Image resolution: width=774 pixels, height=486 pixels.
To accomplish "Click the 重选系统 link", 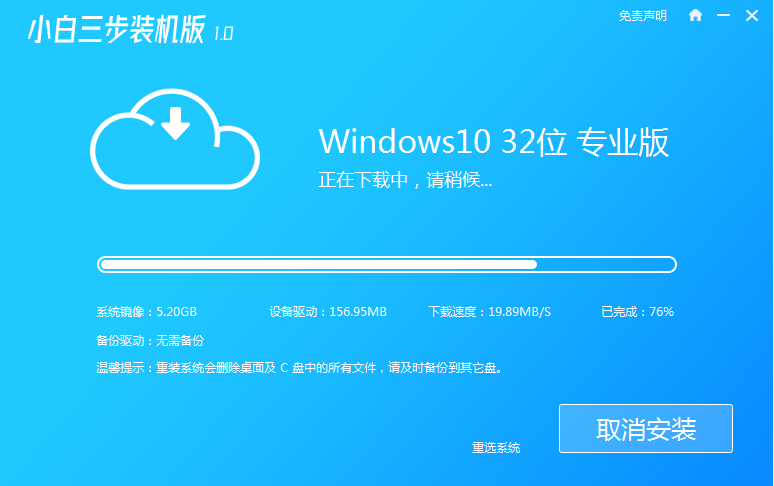I will click(496, 448).
